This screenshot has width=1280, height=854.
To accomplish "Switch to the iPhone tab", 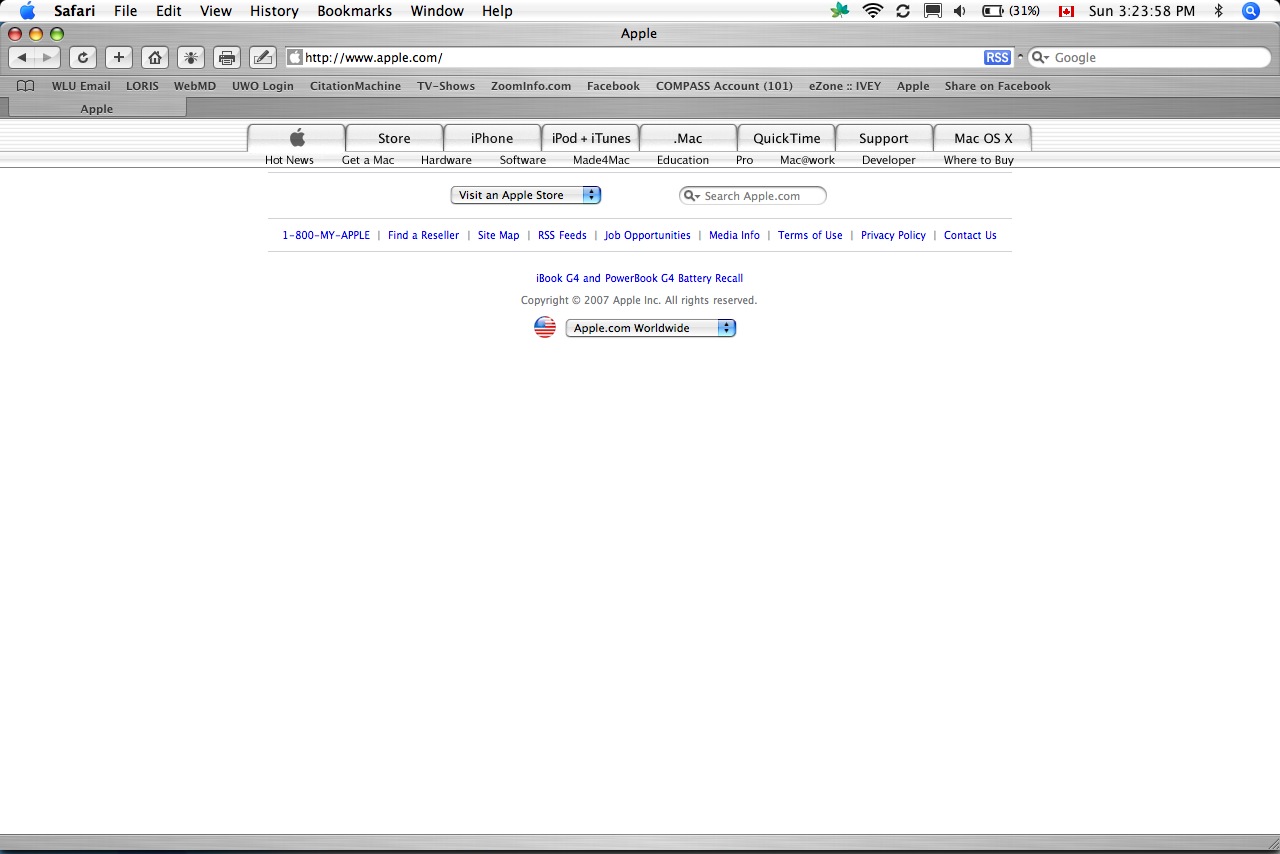I will [x=492, y=138].
